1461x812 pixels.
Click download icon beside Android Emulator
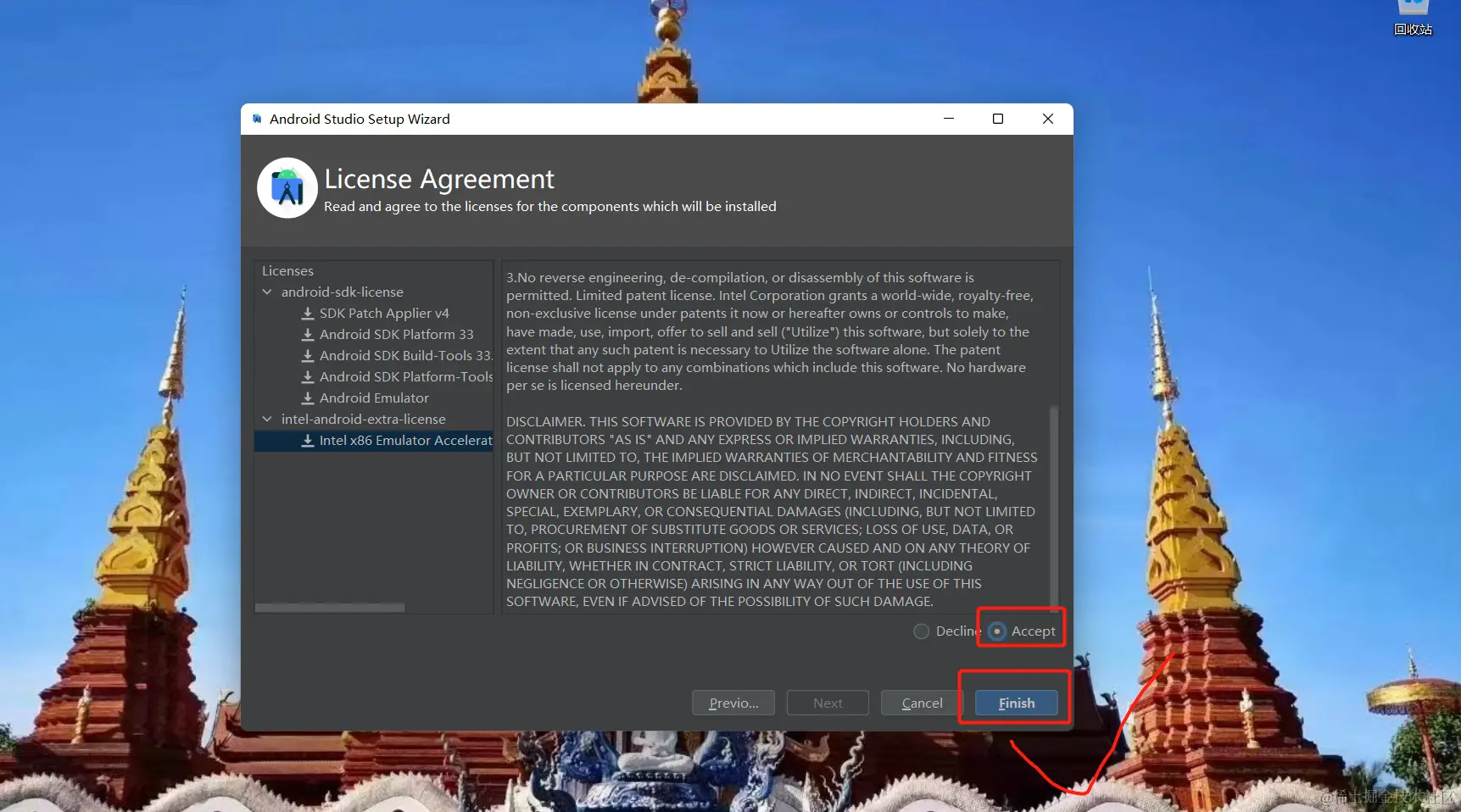click(308, 398)
